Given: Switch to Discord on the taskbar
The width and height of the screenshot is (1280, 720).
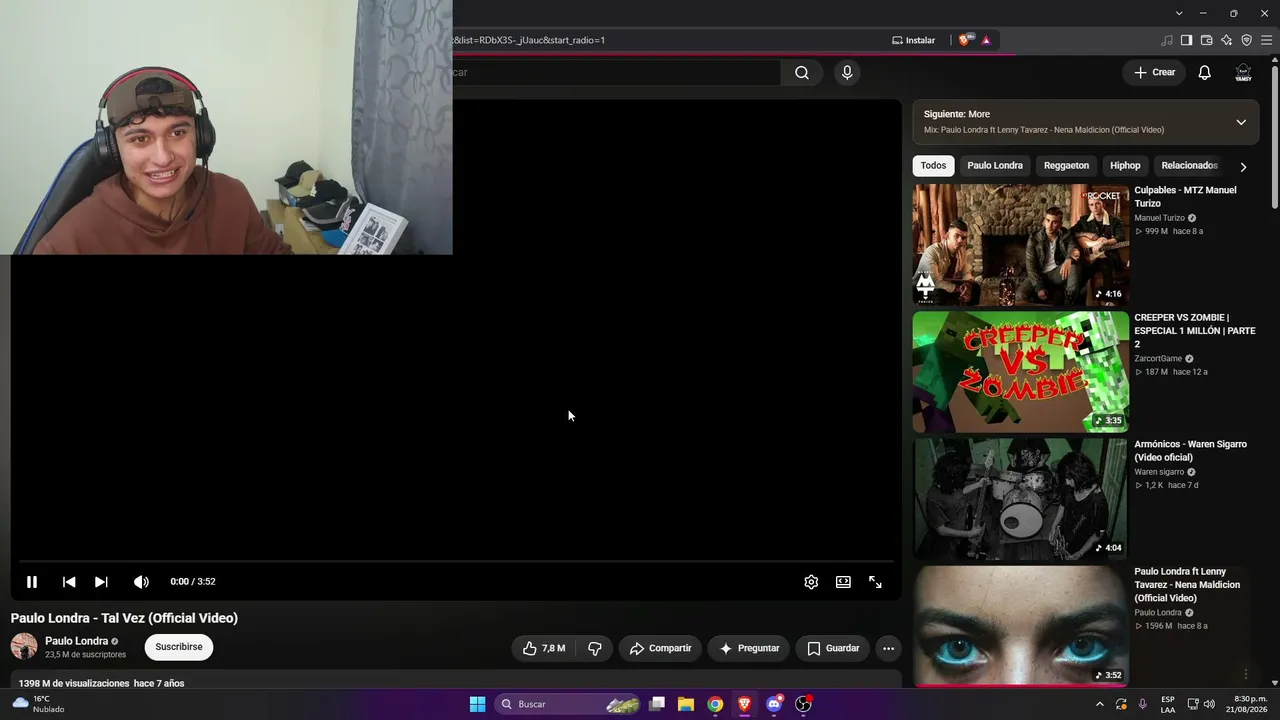Looking at the screenshot, I should [773, 704].
